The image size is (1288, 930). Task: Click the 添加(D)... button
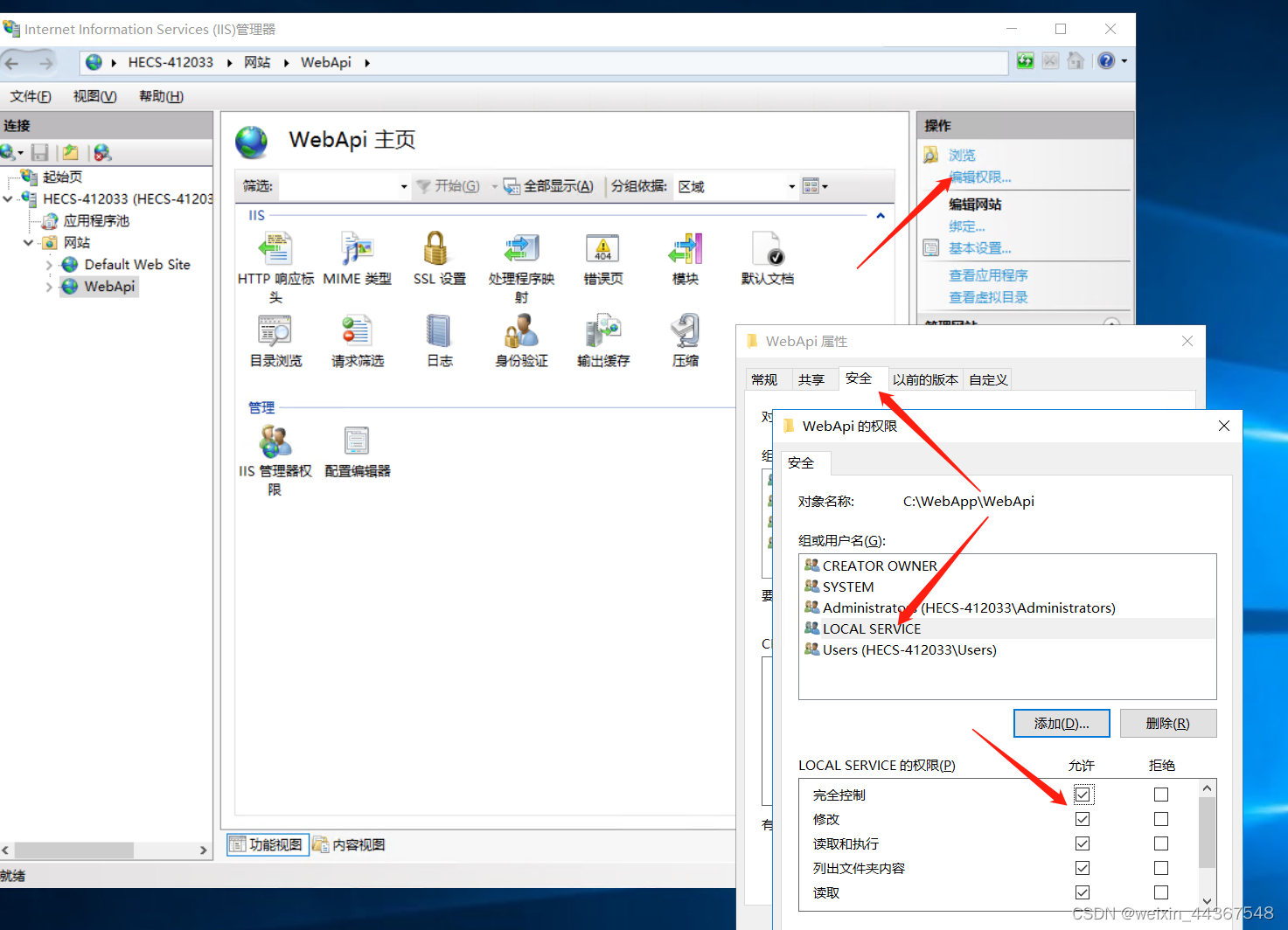tap(1062, 723)
